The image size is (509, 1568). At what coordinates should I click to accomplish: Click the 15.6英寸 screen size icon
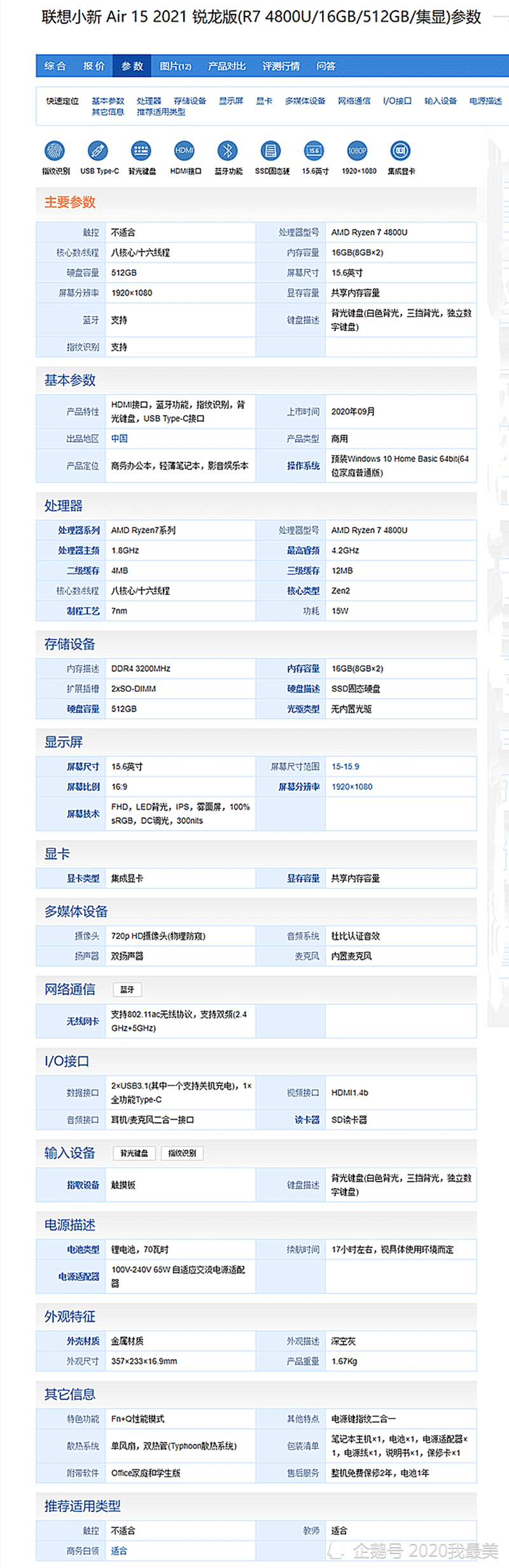click(x=314, y=151)
